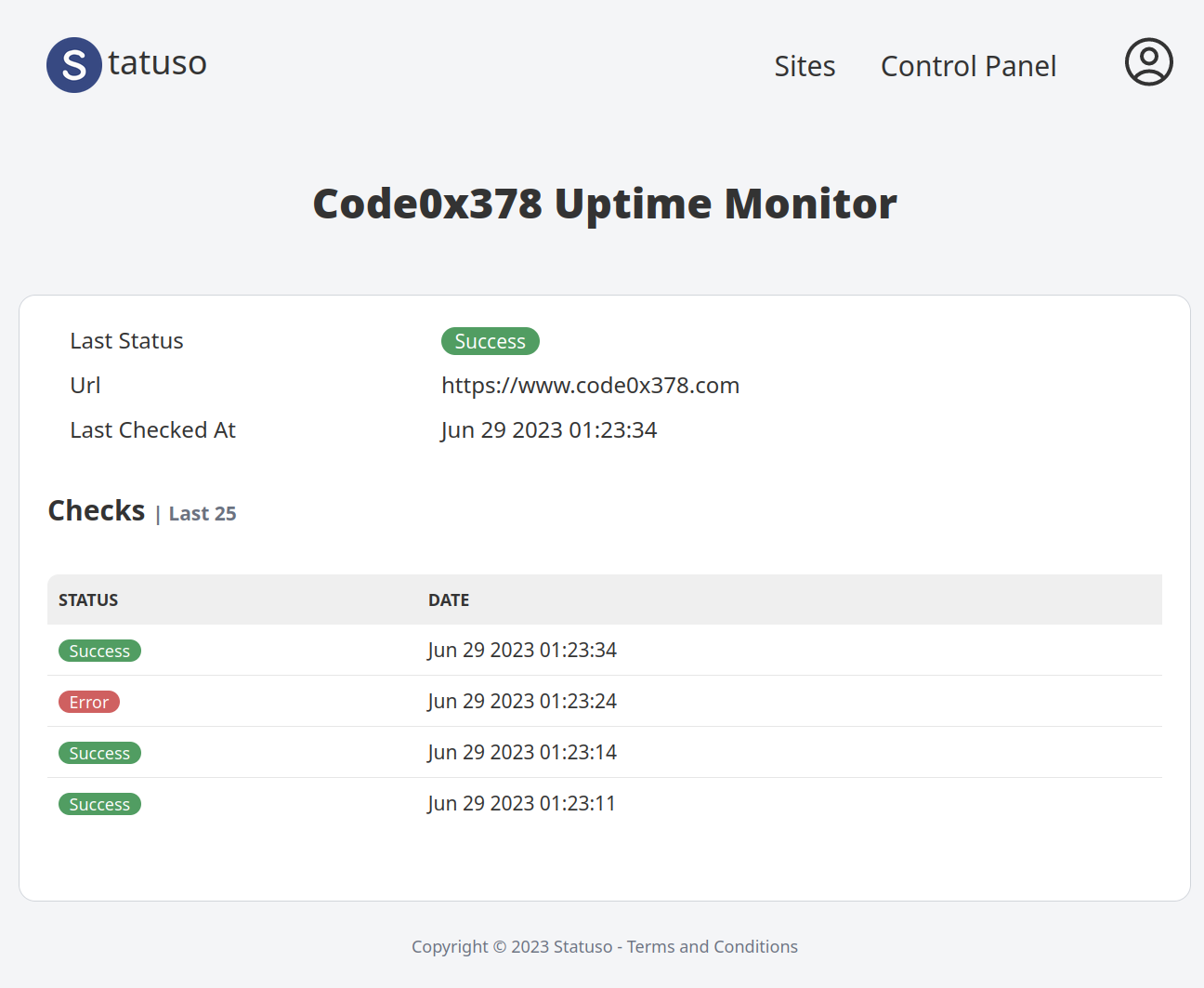Click the Last Status Success badge
The width and height of the screenshot is (1204, 988).
490,341
